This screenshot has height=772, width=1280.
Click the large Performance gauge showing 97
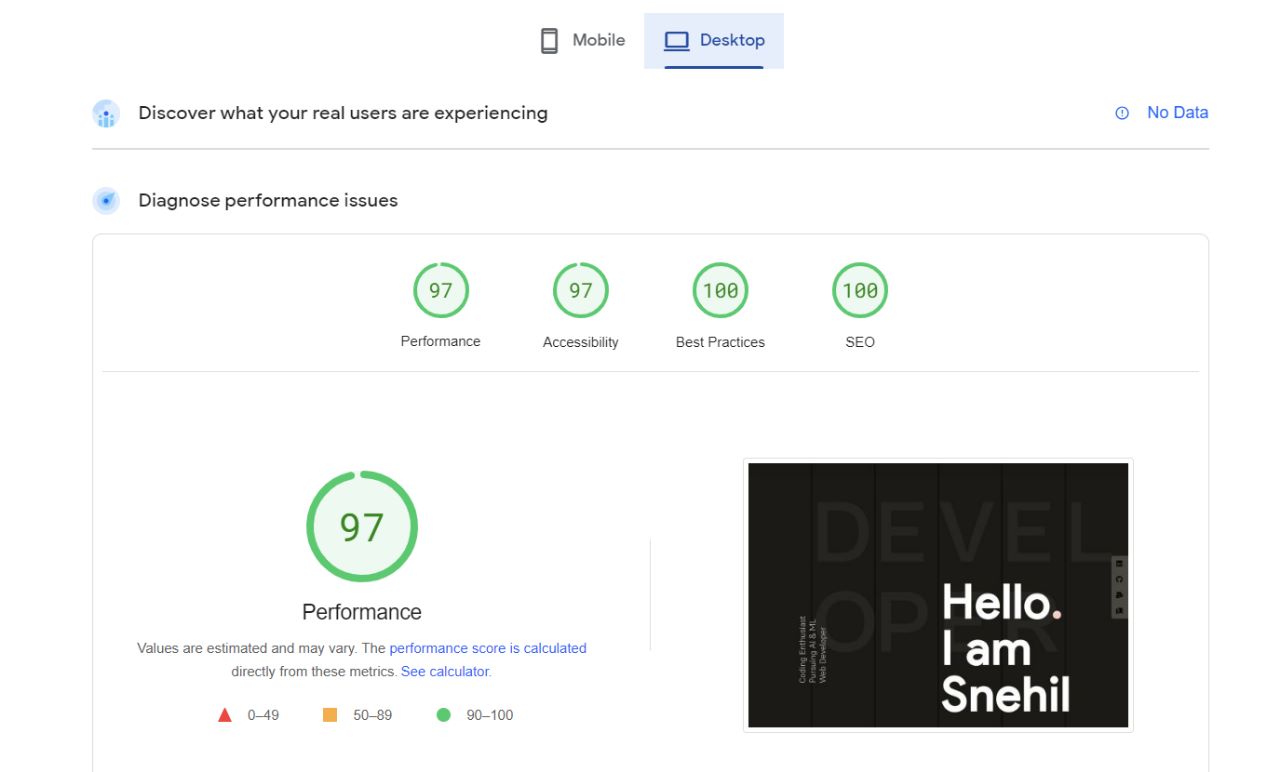click(x=362, y=526)
